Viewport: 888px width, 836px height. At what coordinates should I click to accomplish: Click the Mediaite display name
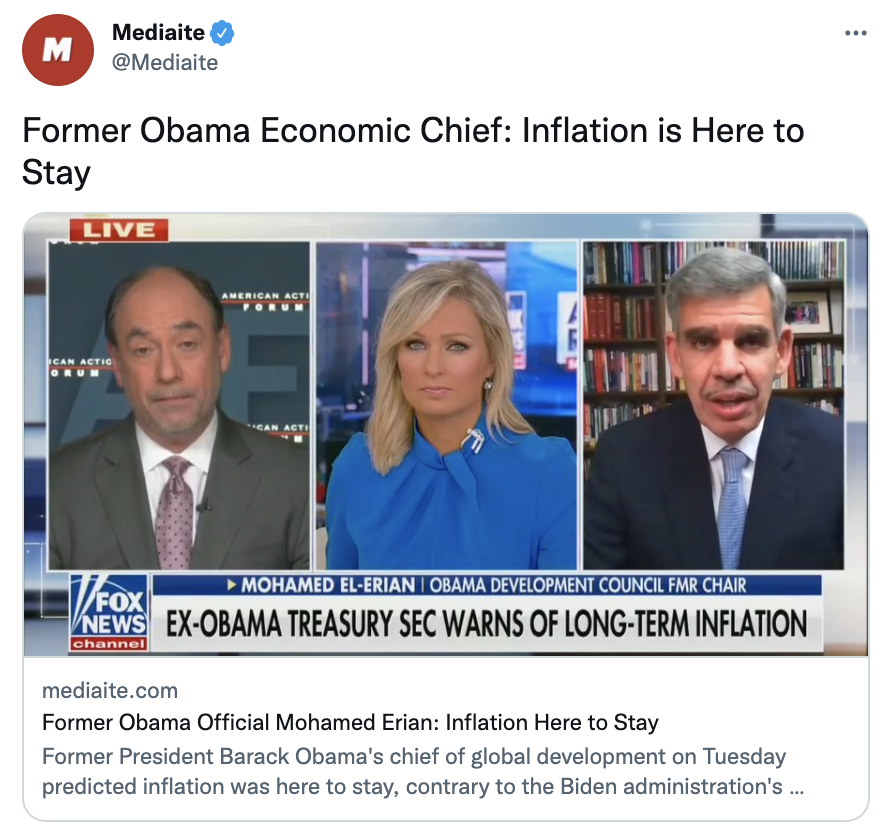click(x=158, y=32)
